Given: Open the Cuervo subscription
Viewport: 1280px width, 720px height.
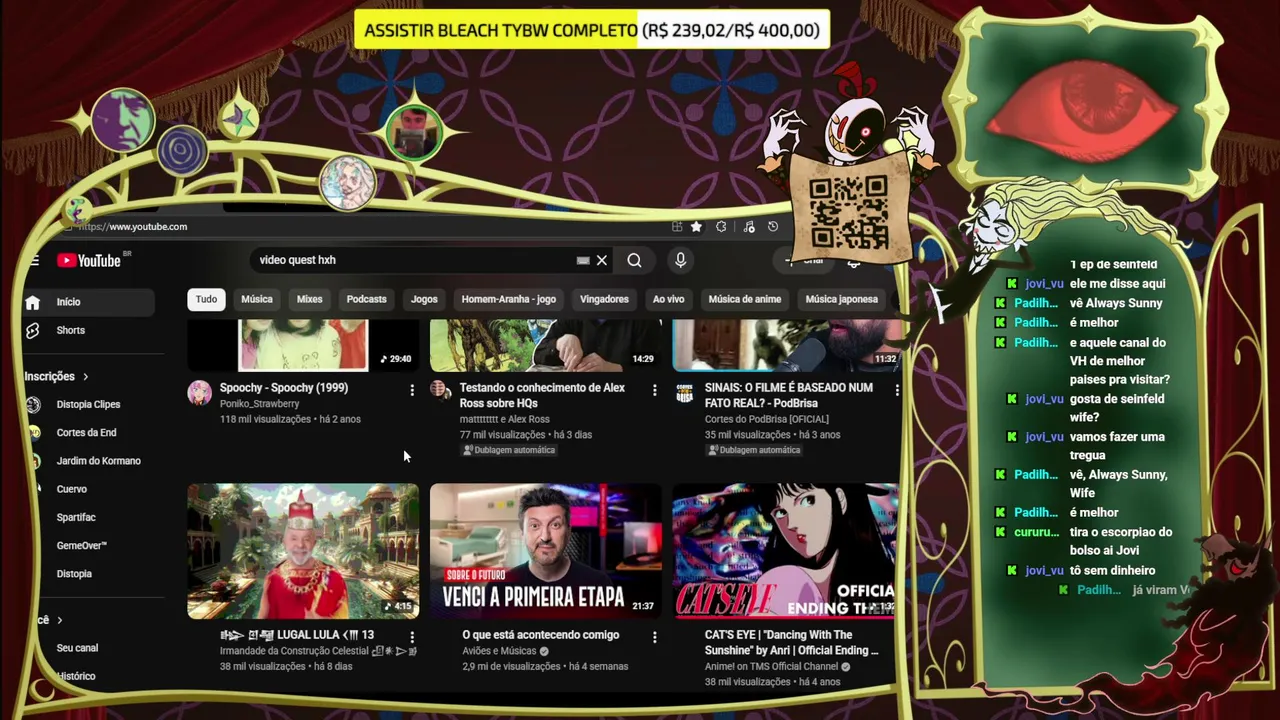Looking at the screenshot, I should 72,489.
